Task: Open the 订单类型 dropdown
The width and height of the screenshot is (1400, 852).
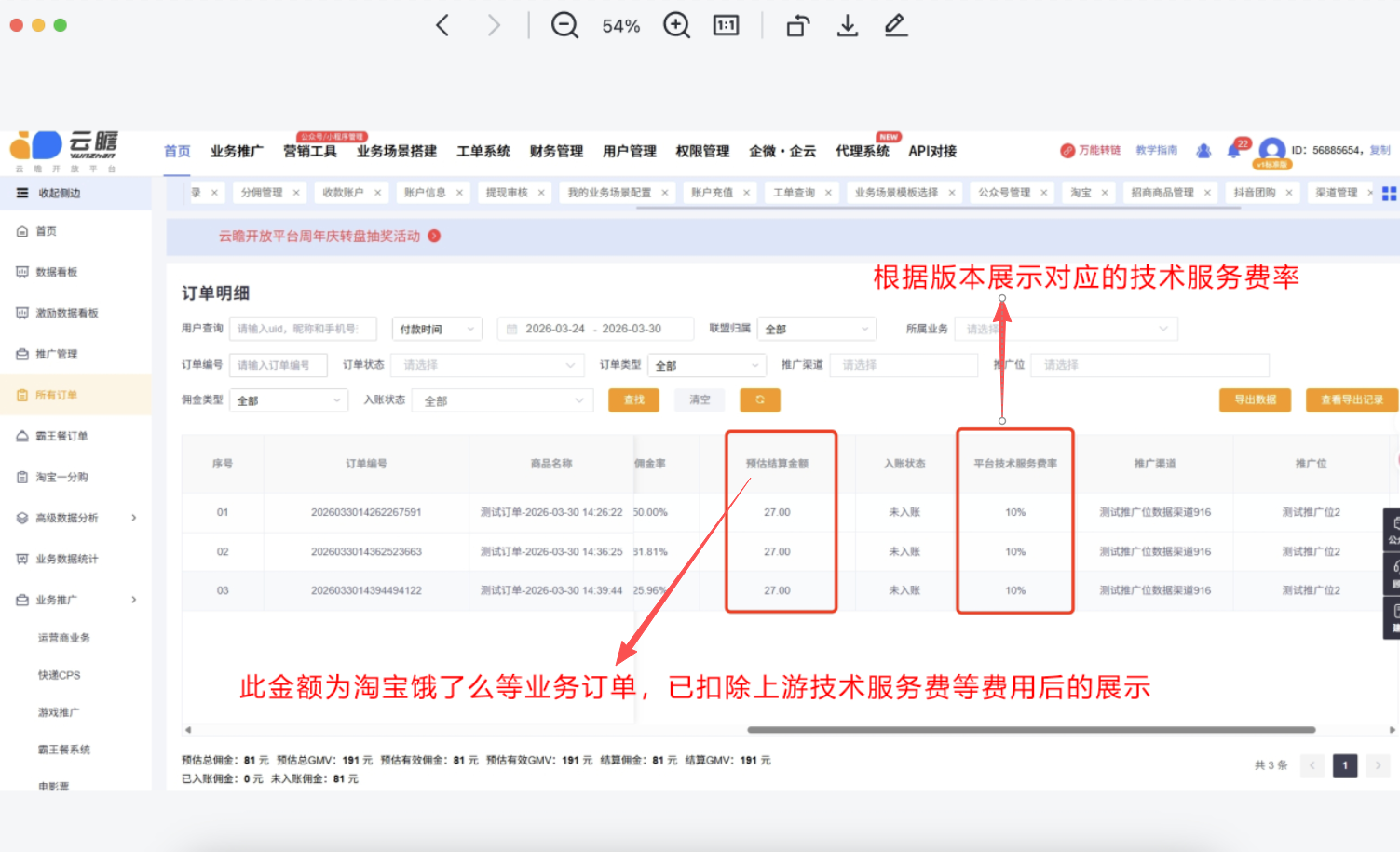Action: pos(707,365)
